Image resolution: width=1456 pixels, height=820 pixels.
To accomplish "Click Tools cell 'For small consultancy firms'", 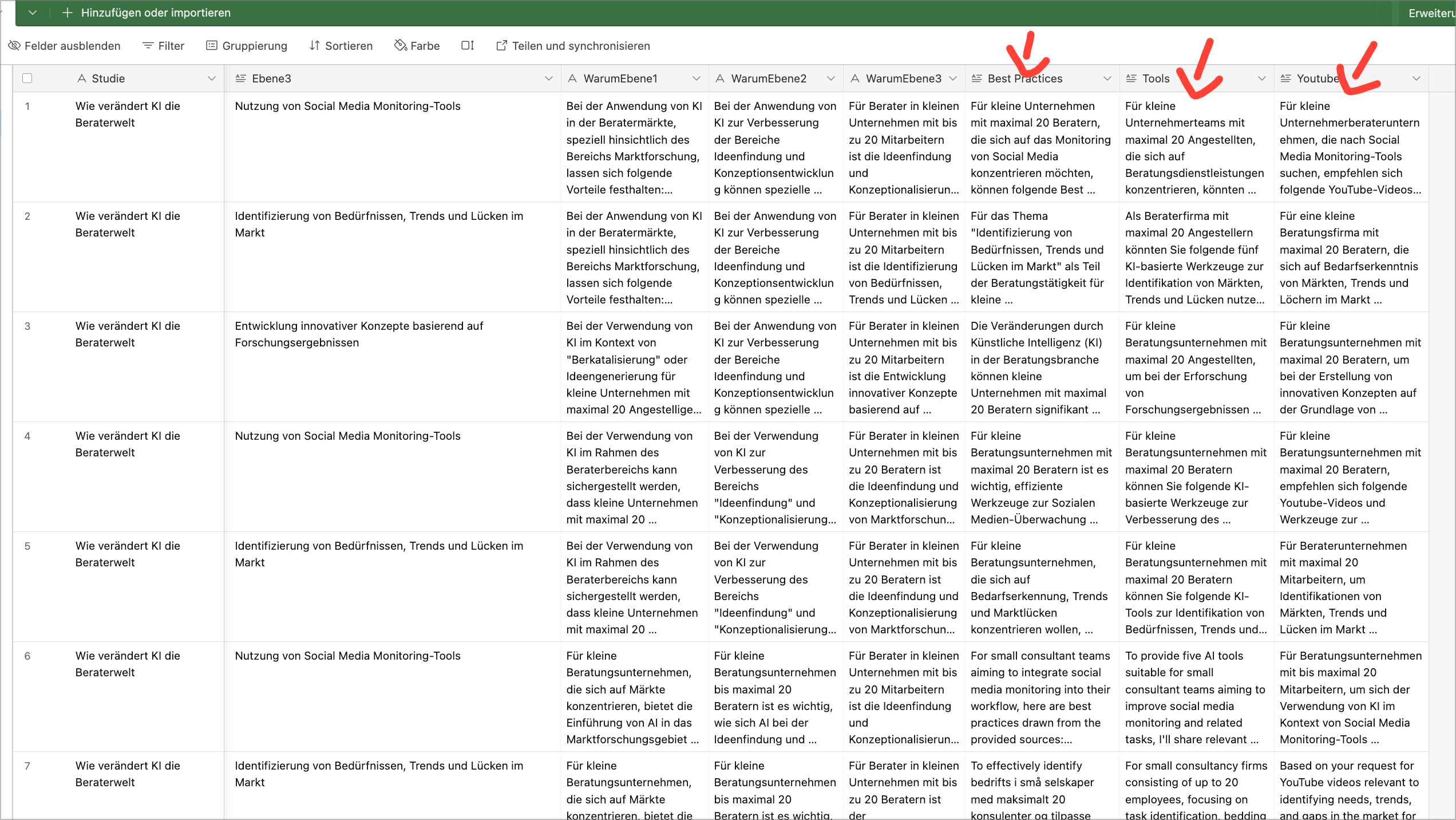I will click(x=1197, y=786).
